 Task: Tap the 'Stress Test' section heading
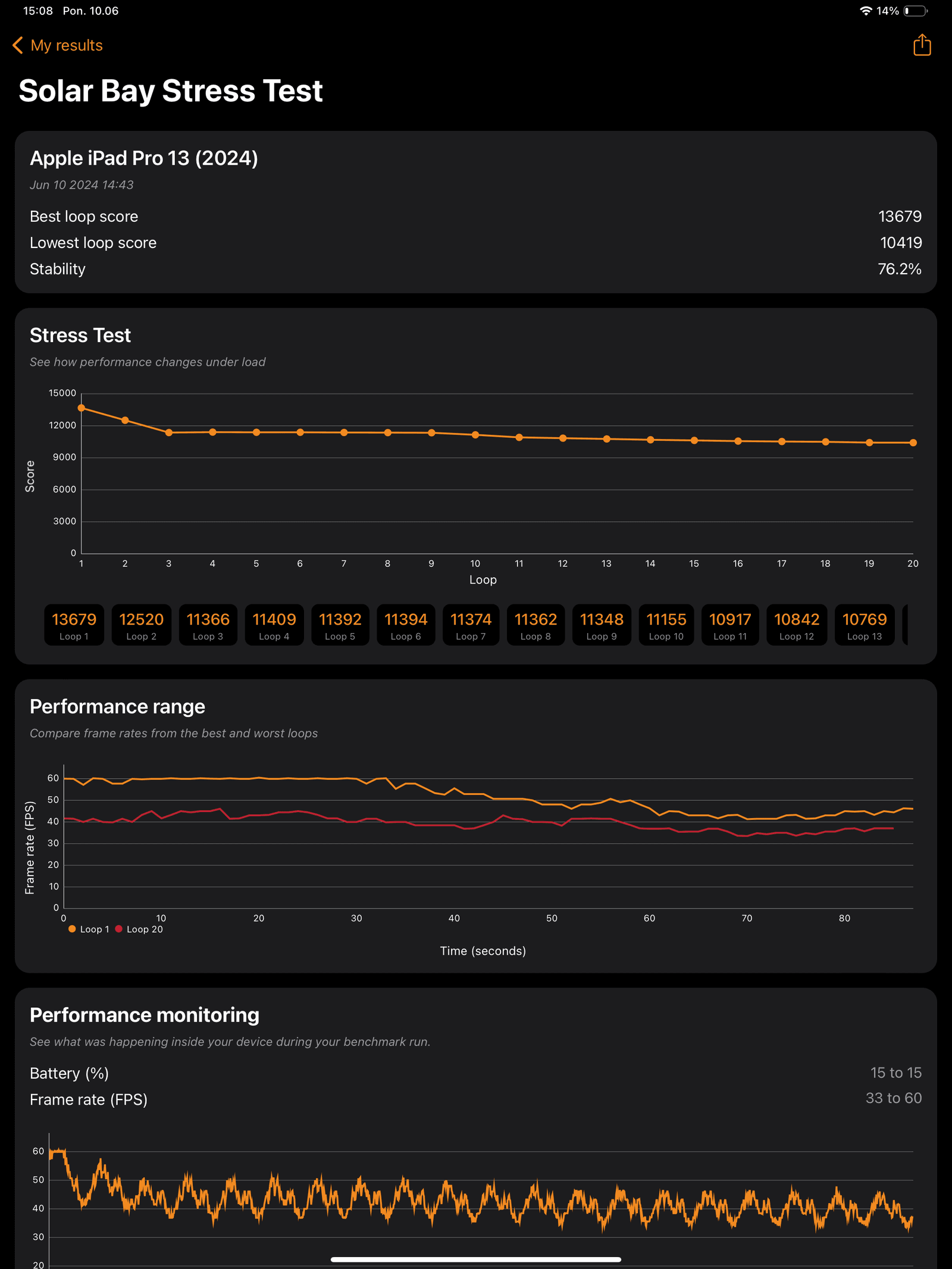(80, 336)
